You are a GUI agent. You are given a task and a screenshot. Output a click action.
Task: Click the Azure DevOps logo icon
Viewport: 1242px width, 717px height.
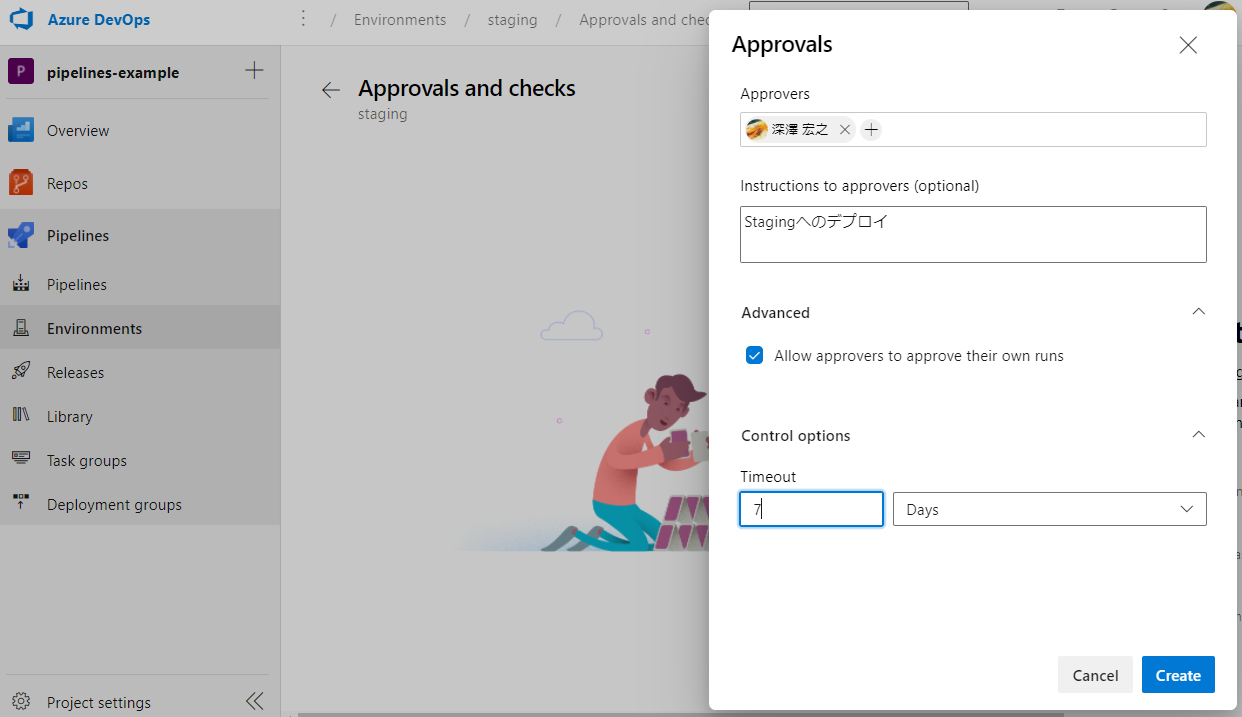(22, 19)
